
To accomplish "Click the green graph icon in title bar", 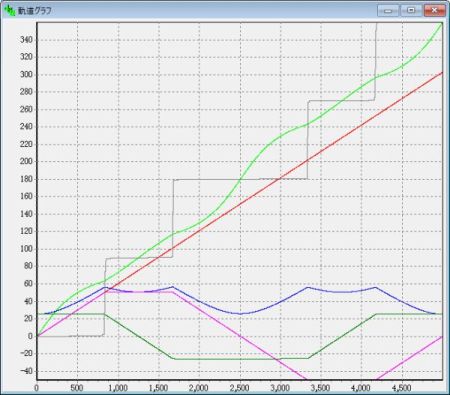I will click(9, 10).
